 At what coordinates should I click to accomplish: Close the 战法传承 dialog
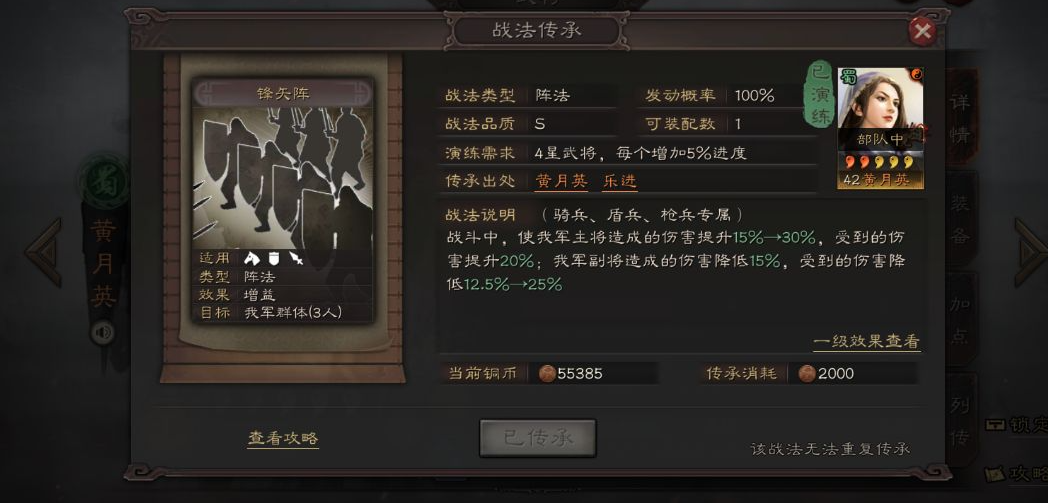tap(922, 31)
